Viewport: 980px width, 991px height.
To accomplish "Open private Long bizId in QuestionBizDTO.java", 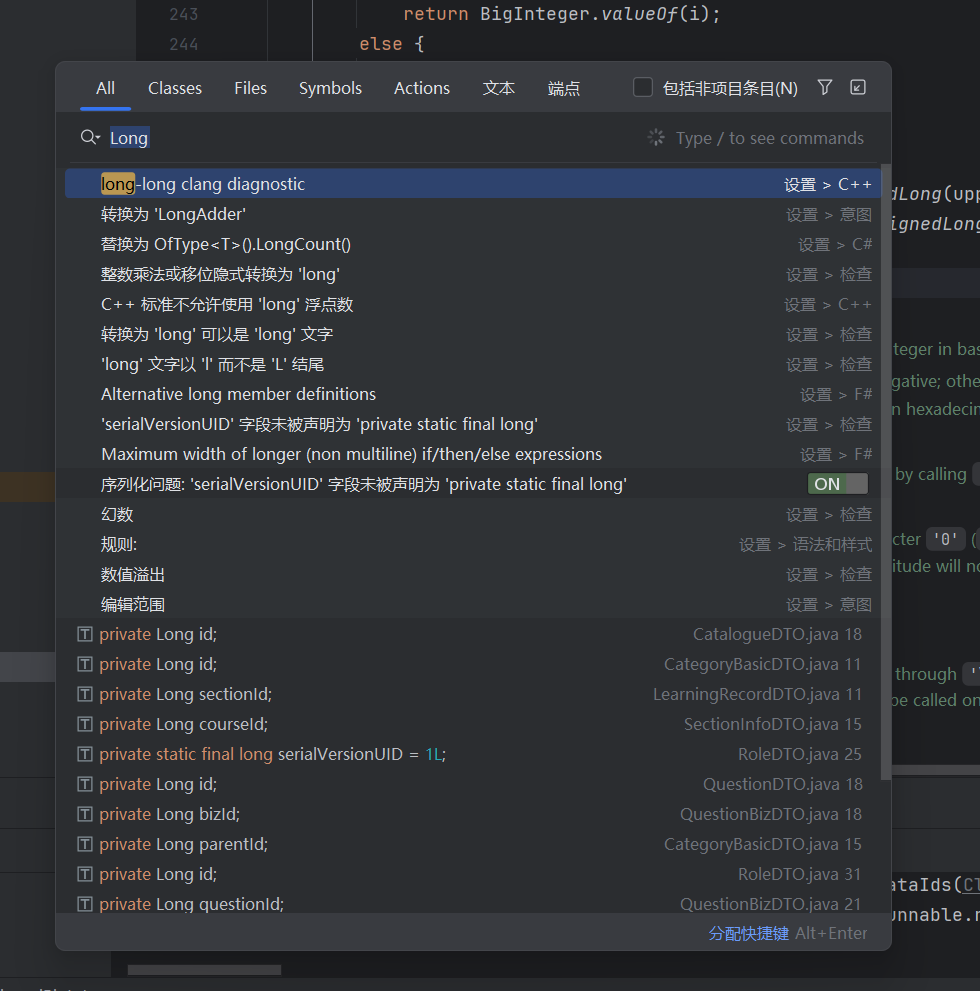I will (x=473, y=814).
